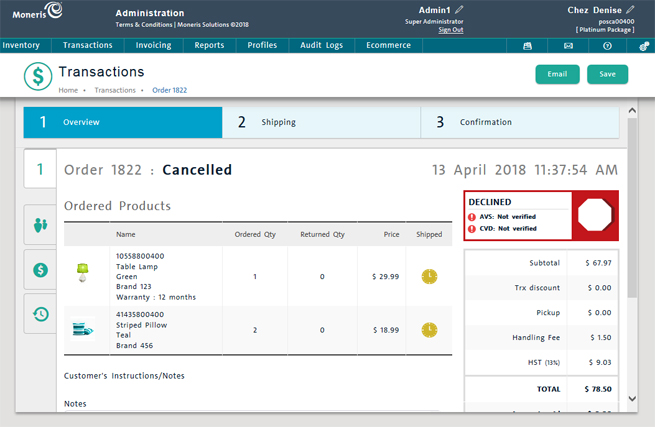Click the shipped clock icon for Table Lamp
Image resolution: width=655 pixels, height=427 pixels.
click(429, 276)
